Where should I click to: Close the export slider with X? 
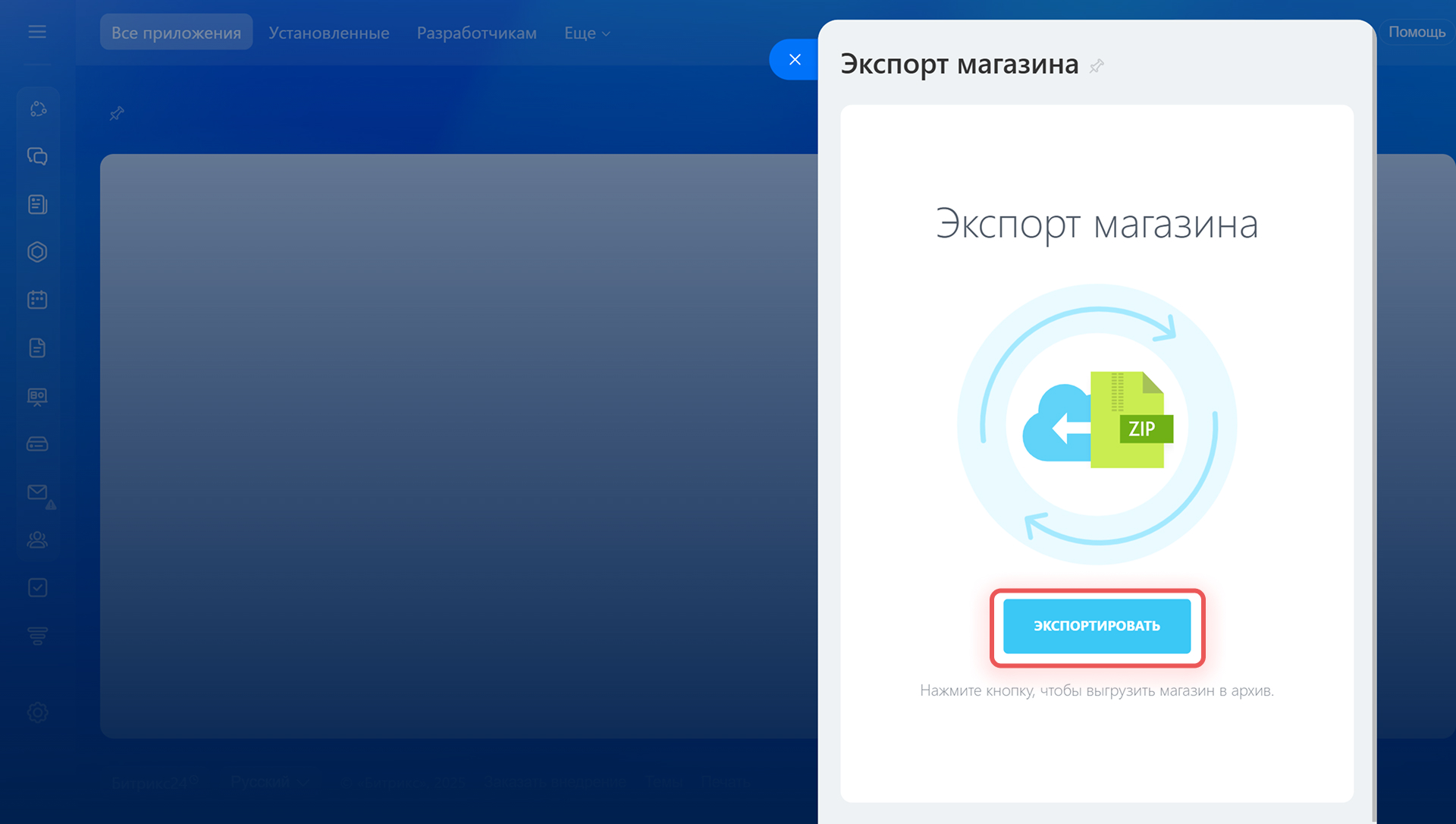(795, 60)
